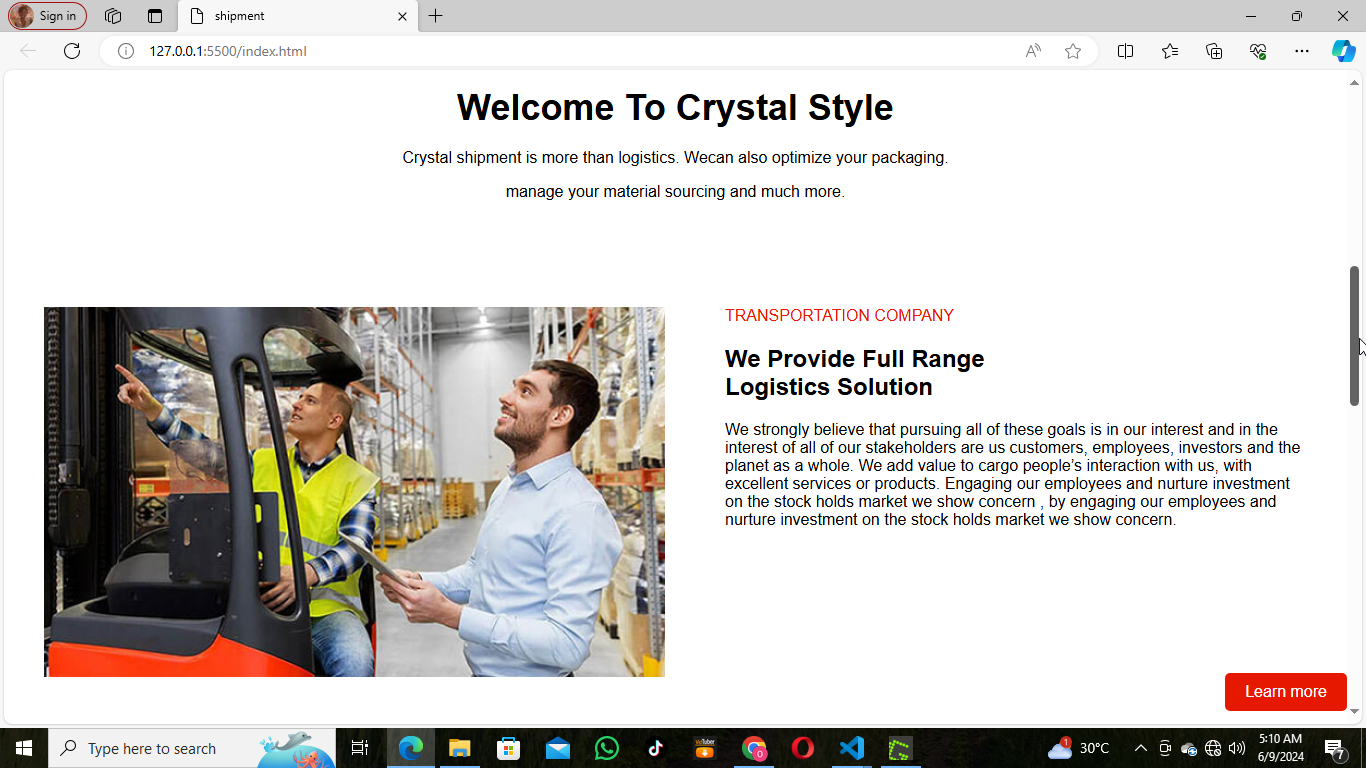Image resolution: width=1366 pixels, height=768 pixels.
Task: Open the Collections icon in Edge toolbar
Action: pyautogui.click(x=1214, y=51)
